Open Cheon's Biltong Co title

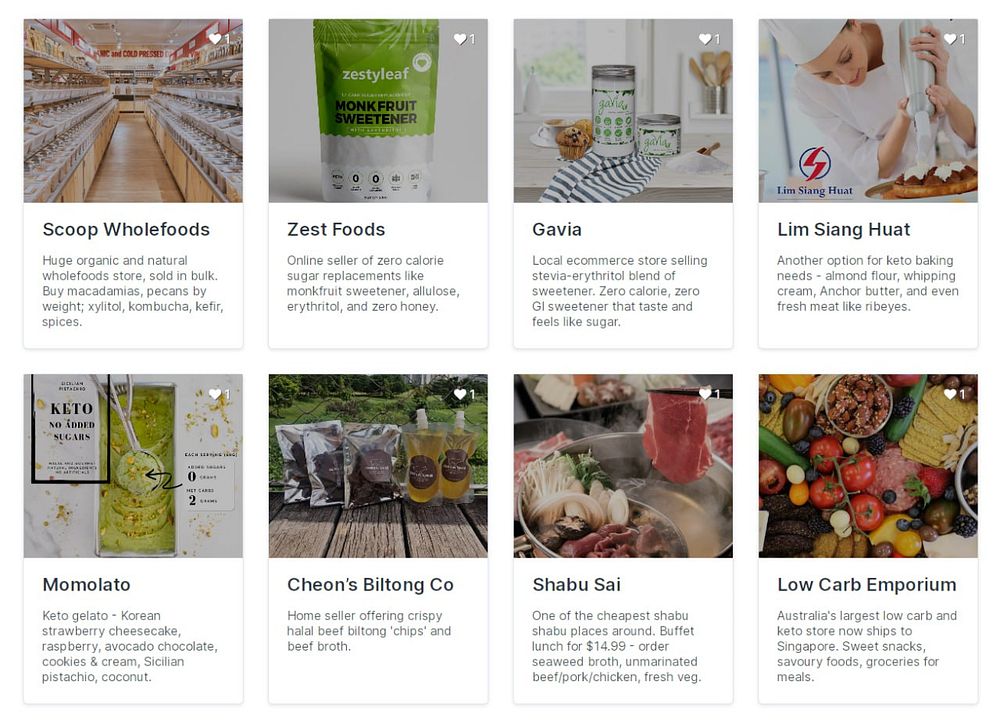370,585
